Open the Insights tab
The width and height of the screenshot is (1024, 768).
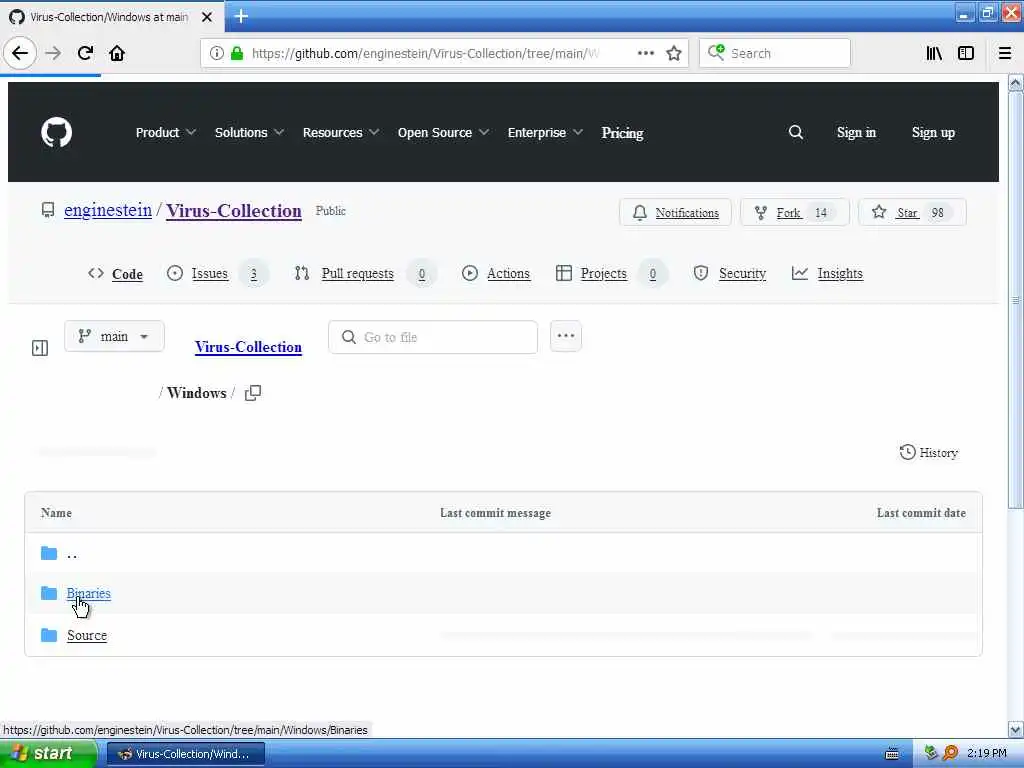(827, 274)
